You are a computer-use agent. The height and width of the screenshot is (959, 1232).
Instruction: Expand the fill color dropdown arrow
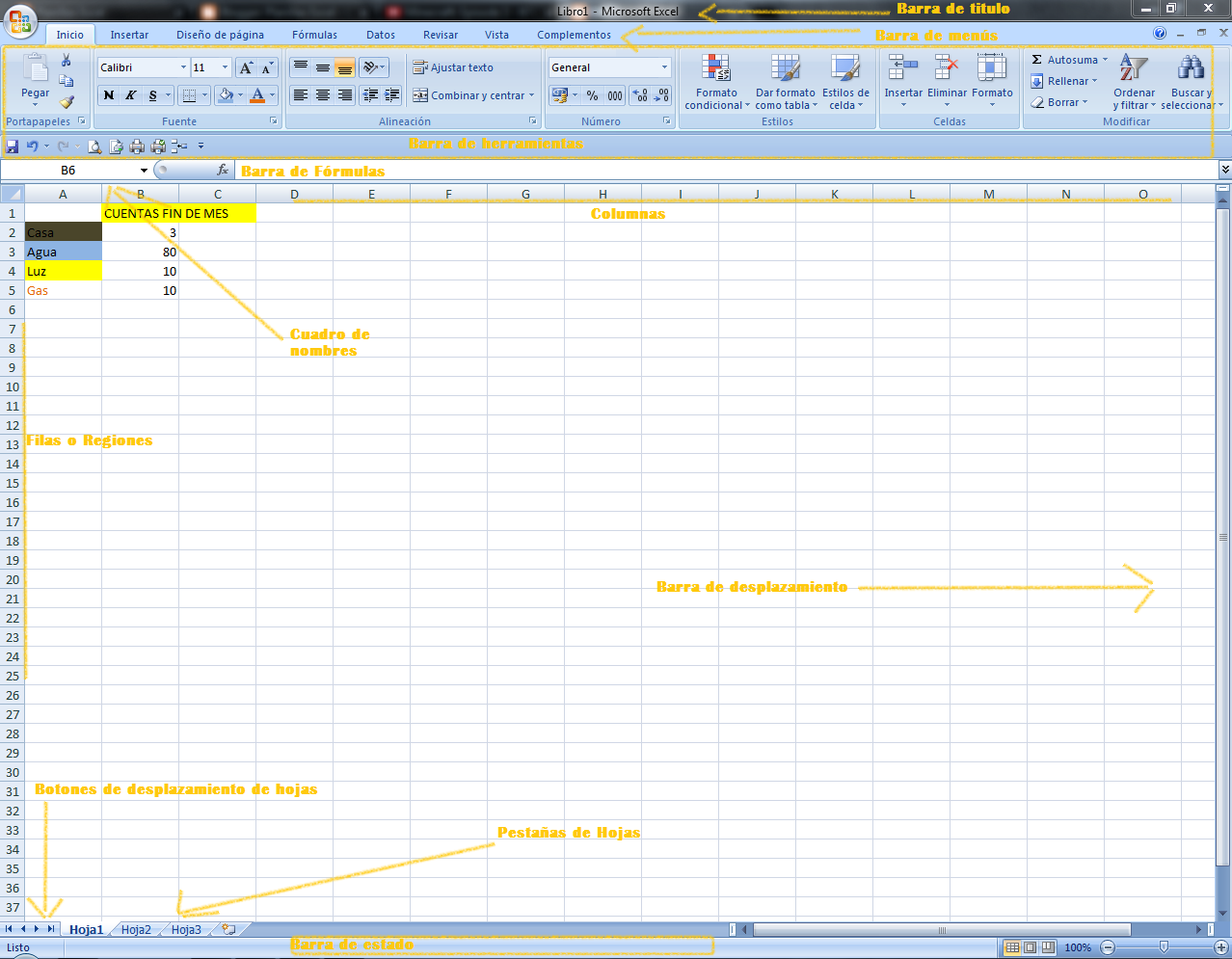click(x=241, y=95)
